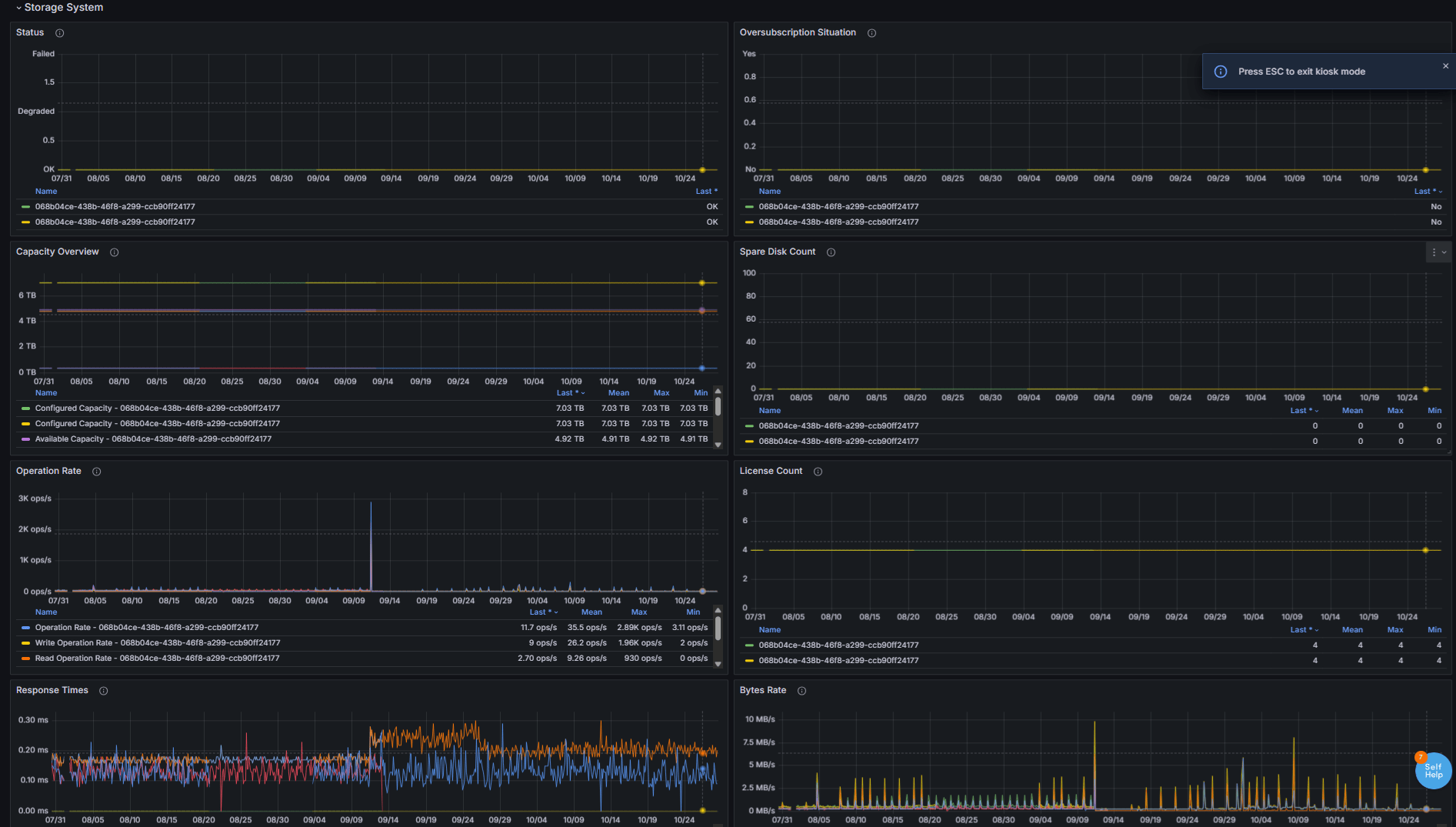Toggle Read Operation Rate series in legend
This screenshot has height=827, width=1456.
tap(157, 659)
